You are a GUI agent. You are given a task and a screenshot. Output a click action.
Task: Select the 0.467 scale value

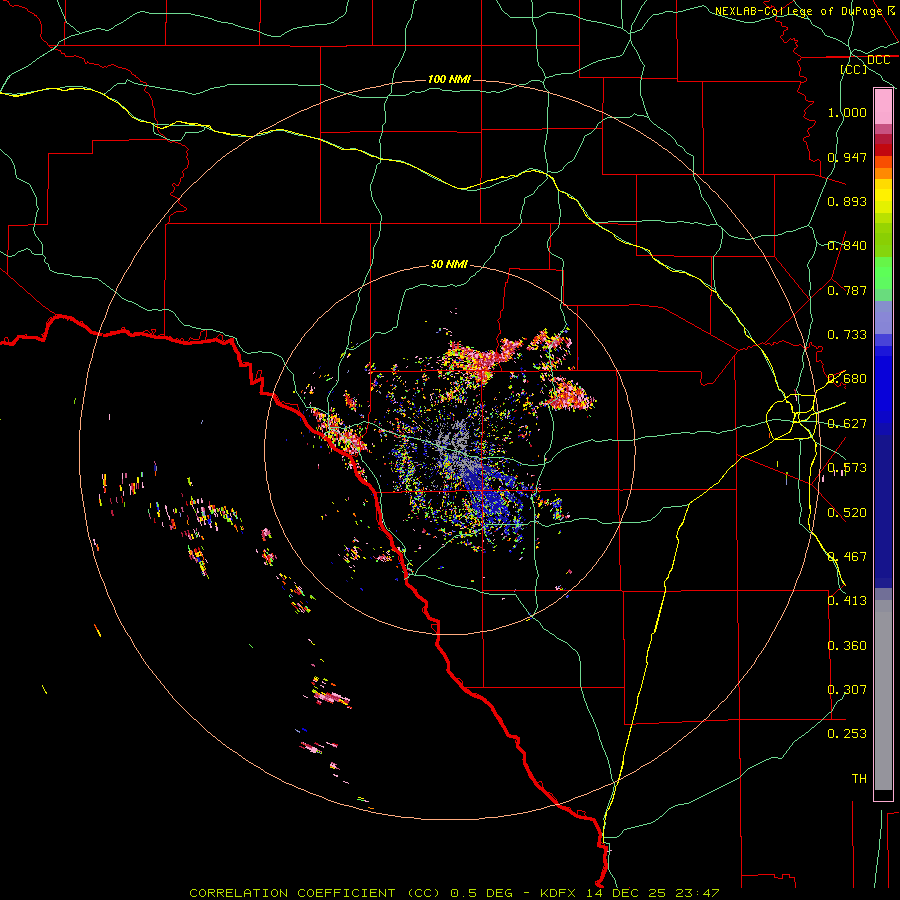click(847, 557)
